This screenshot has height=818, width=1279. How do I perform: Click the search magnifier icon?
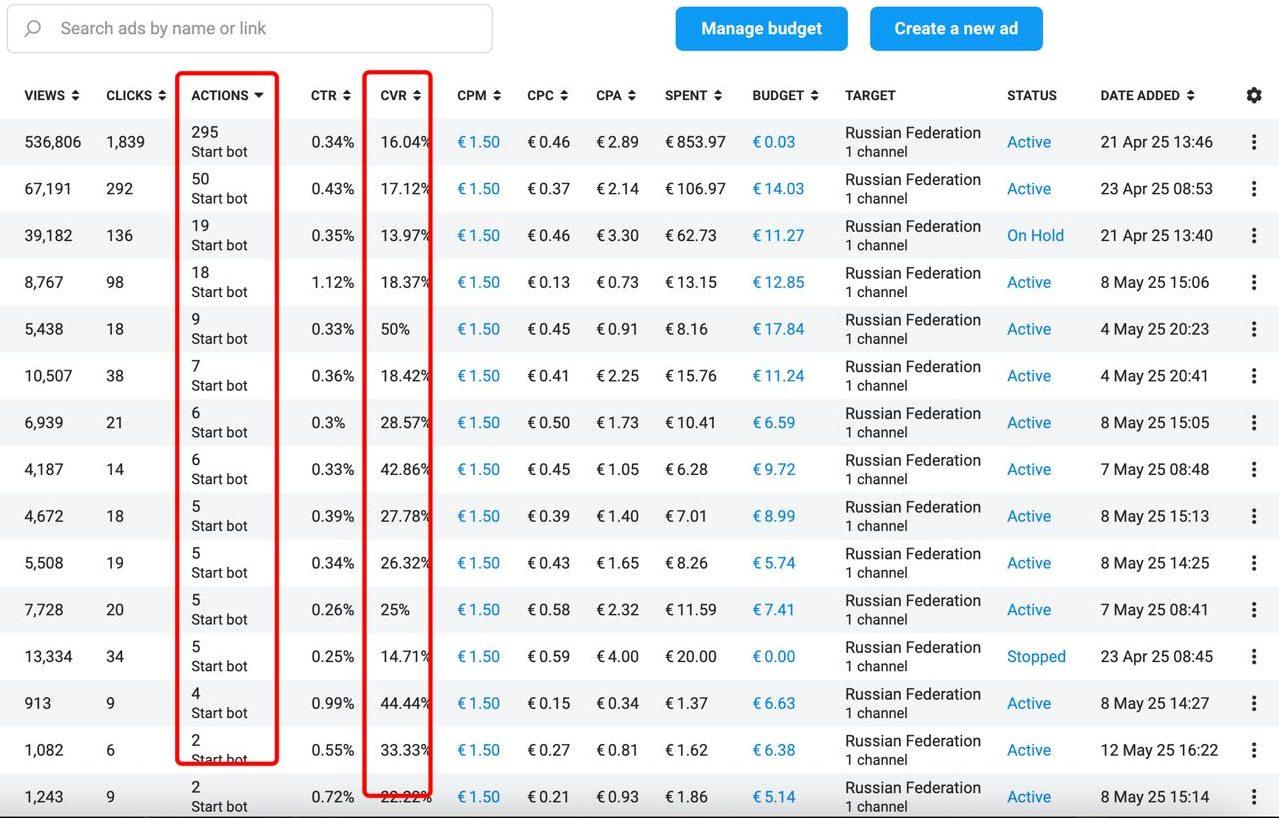click(x=33, y=29)
